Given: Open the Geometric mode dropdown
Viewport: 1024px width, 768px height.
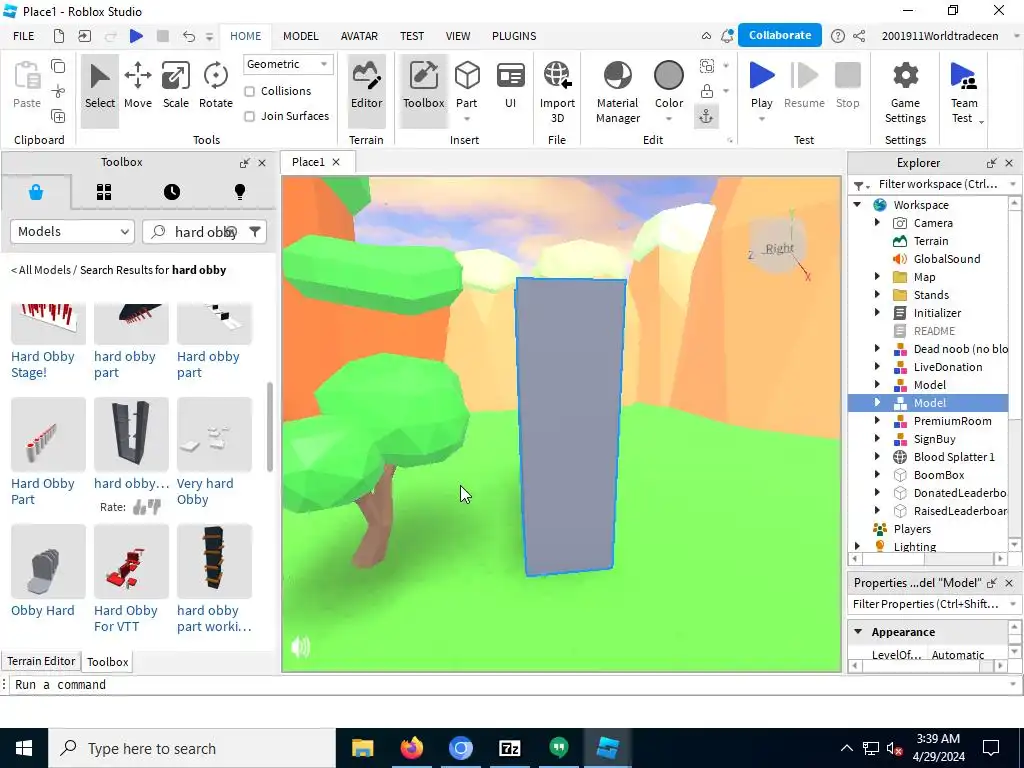Looking at the screenshot, I should pos(287,64).
